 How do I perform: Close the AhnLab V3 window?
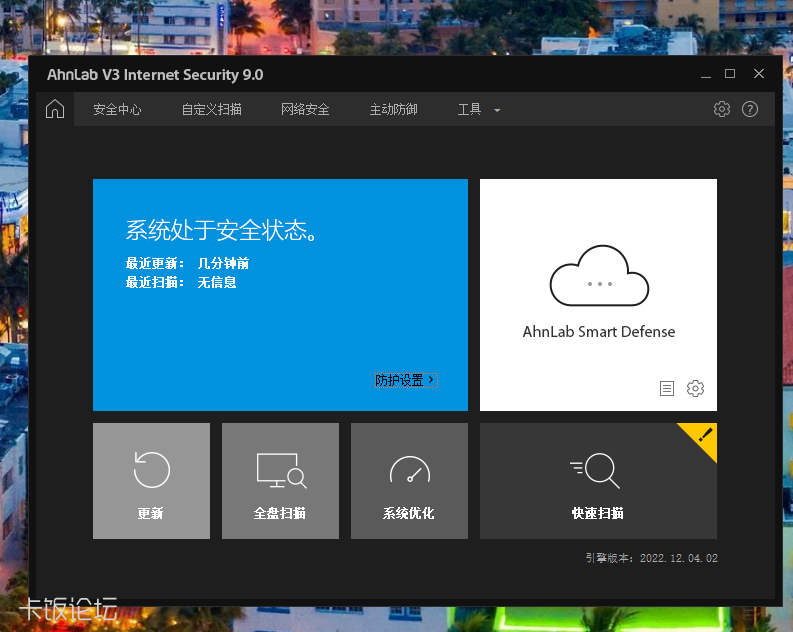[x=759, y=74]
